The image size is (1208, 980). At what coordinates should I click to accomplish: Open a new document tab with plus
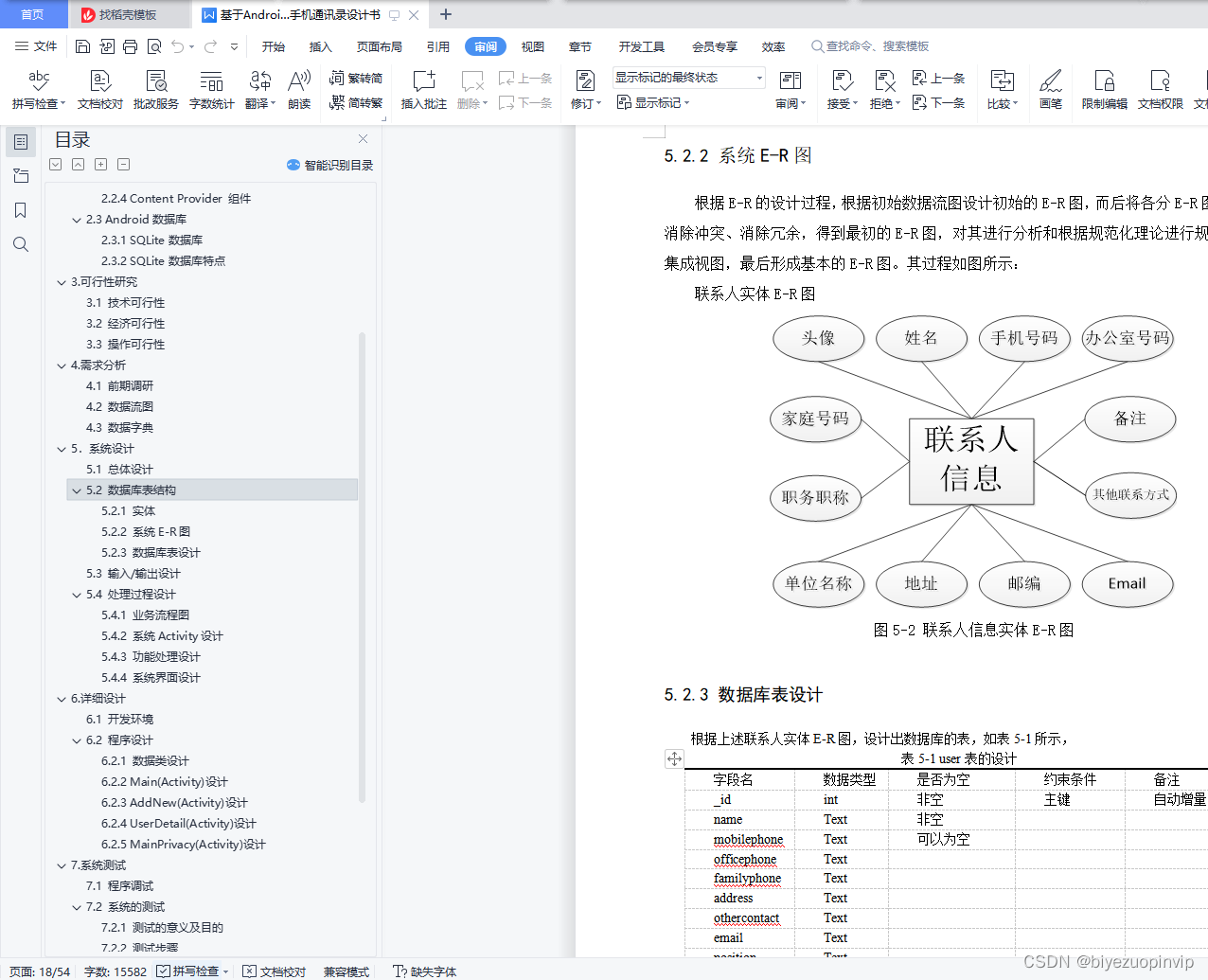click(x=446, y=14)
